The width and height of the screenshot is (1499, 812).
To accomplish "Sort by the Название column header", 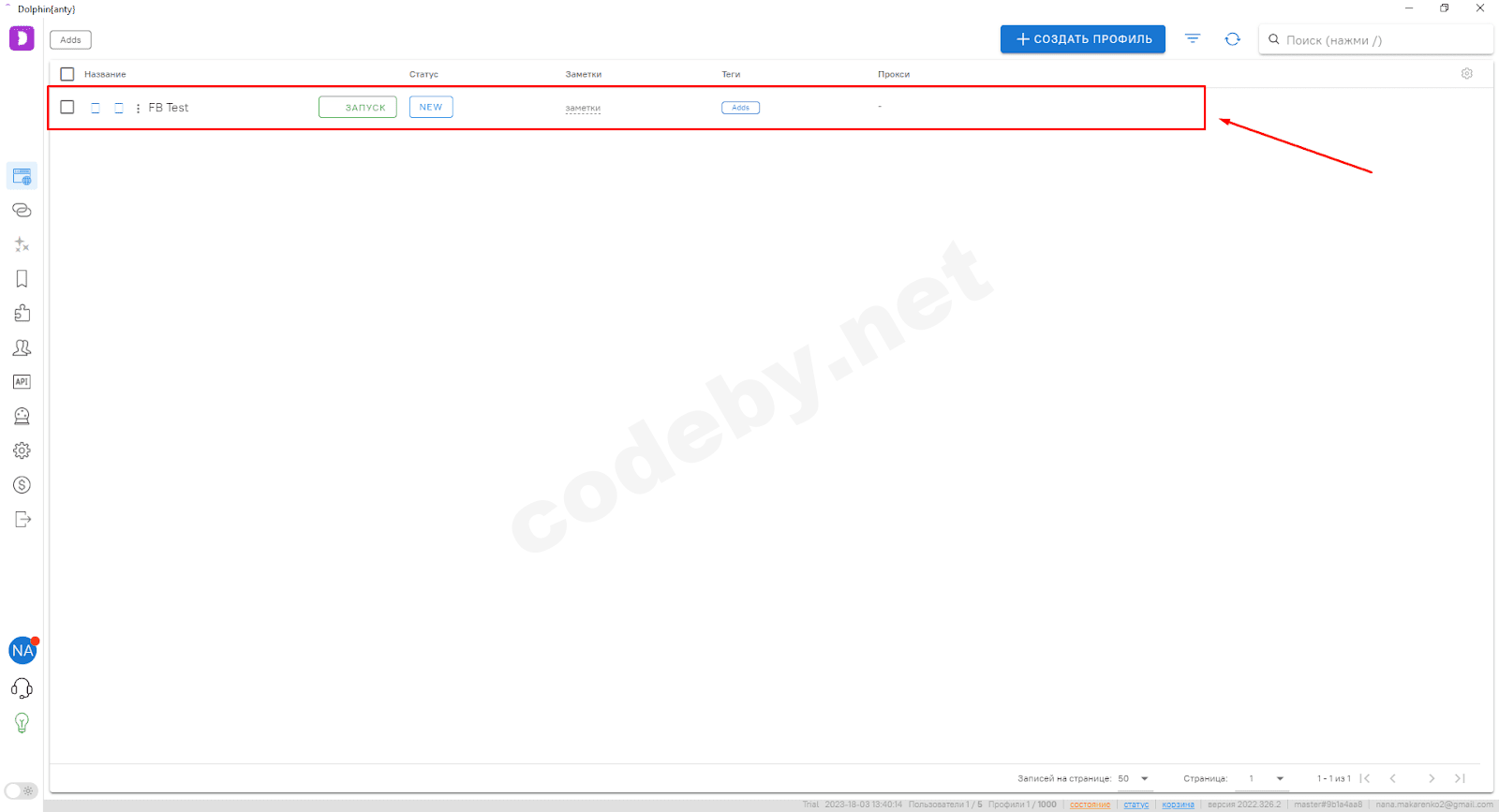I will pyautogui.click(x=105, y=74).
